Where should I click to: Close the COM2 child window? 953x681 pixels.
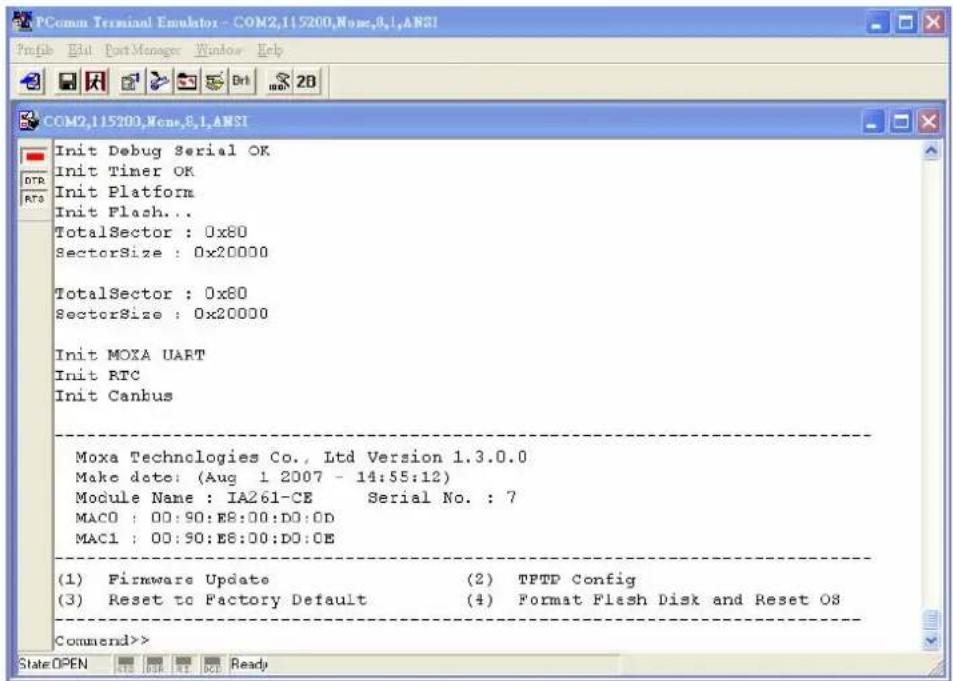pyautogui.click(x=931, y=121)
